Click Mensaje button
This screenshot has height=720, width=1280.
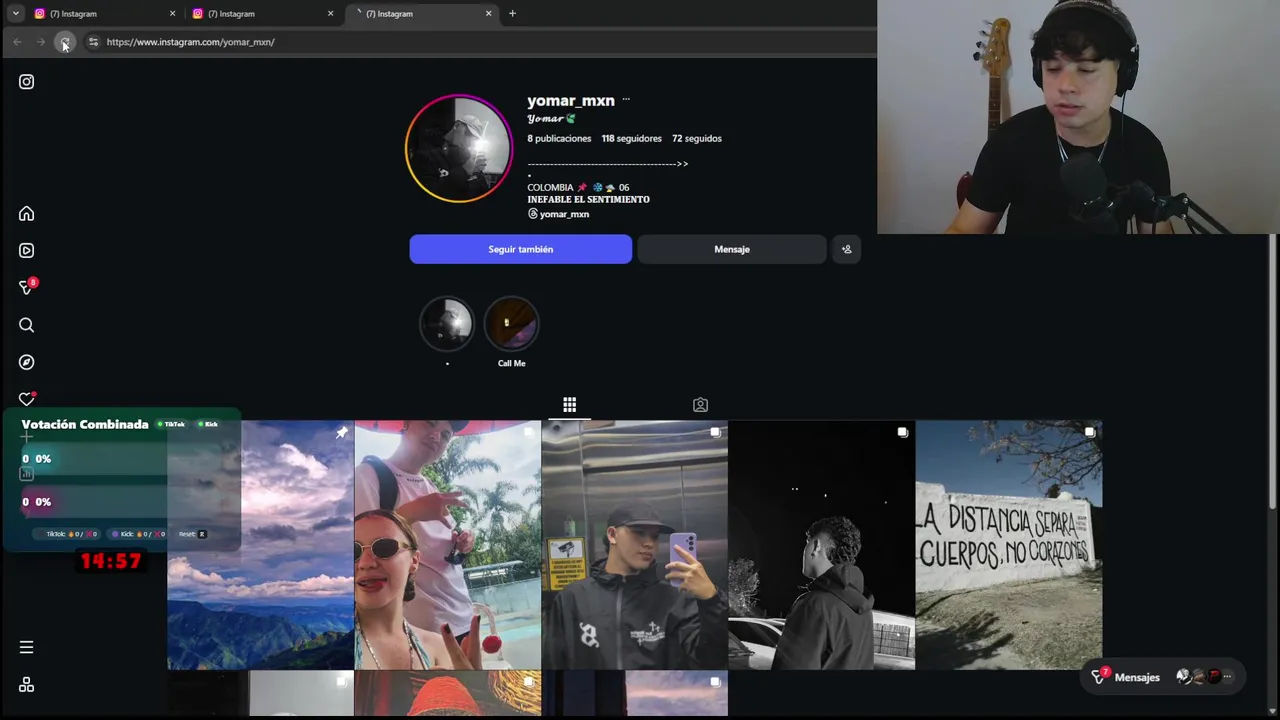(x=732, y=249)
